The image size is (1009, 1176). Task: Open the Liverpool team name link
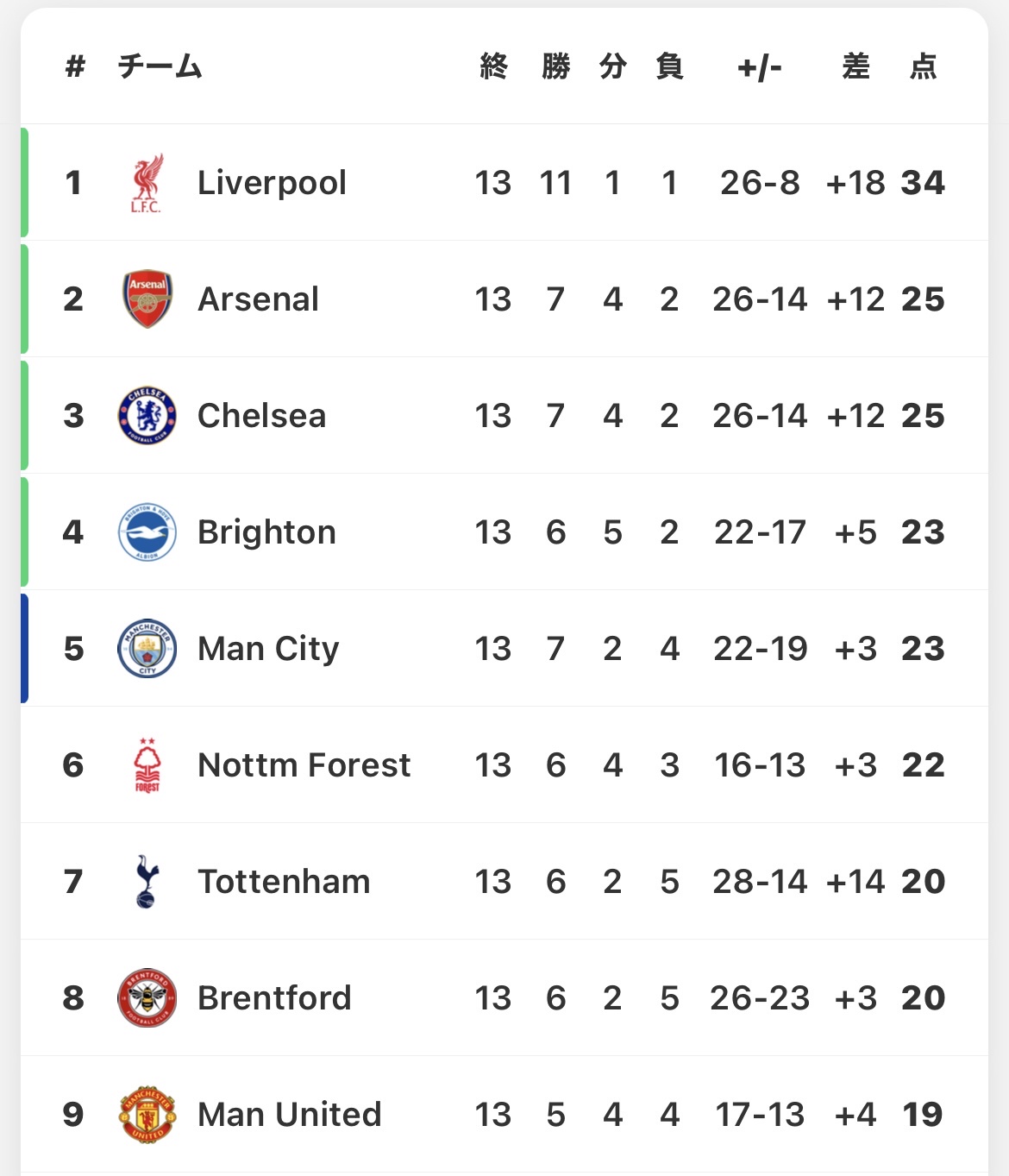272,183
